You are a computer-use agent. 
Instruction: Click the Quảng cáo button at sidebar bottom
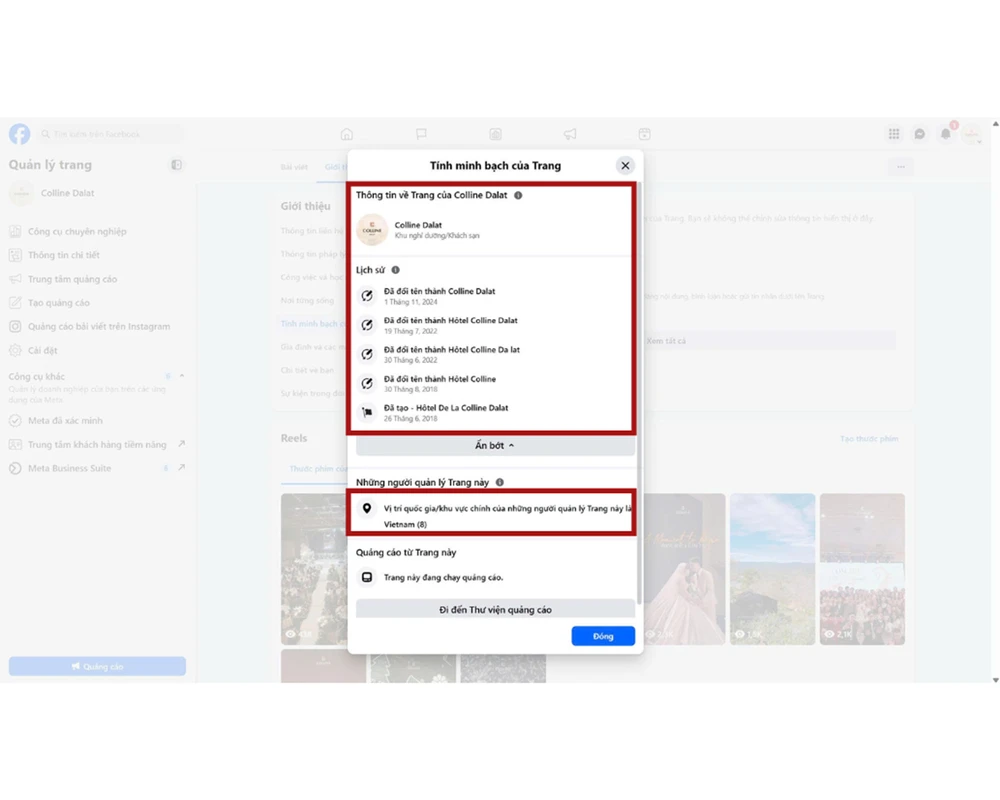pos(97,666)
